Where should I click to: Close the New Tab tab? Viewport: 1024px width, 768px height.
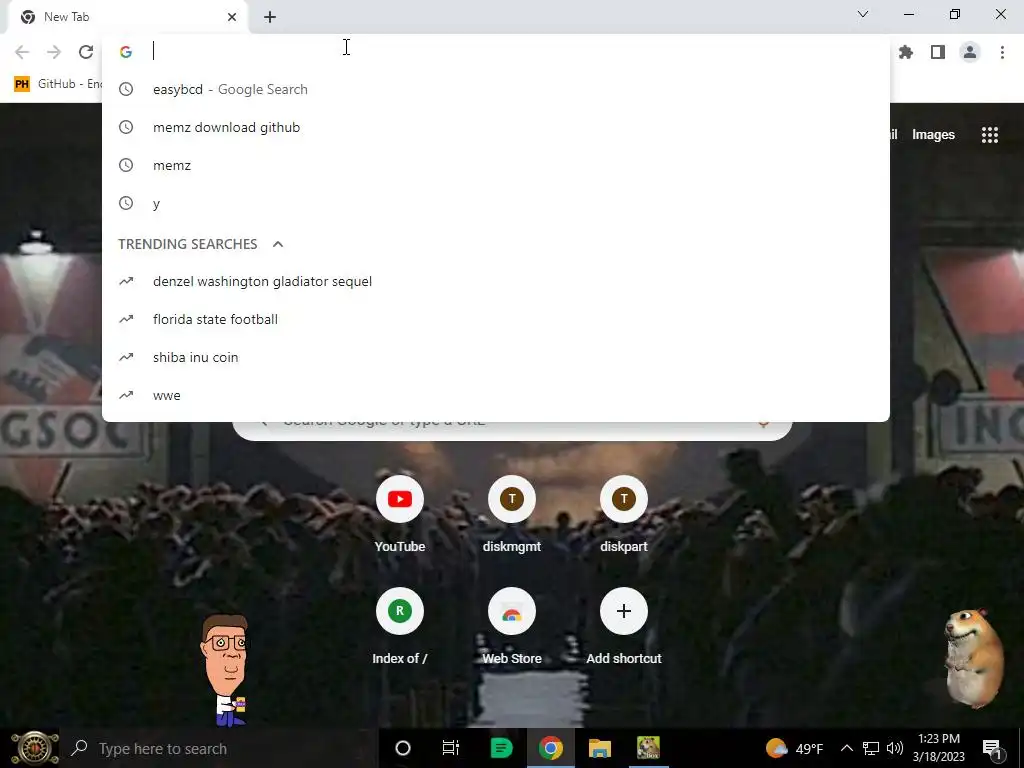click(232, 17)
